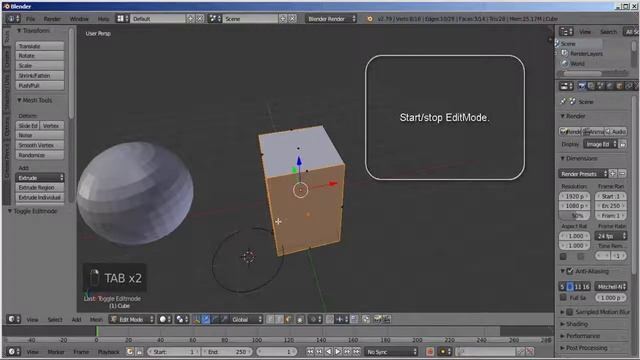The image size is (640, 360).
Task: Toggle limit selection to visible icon
Action: click(x=300, y=319)
